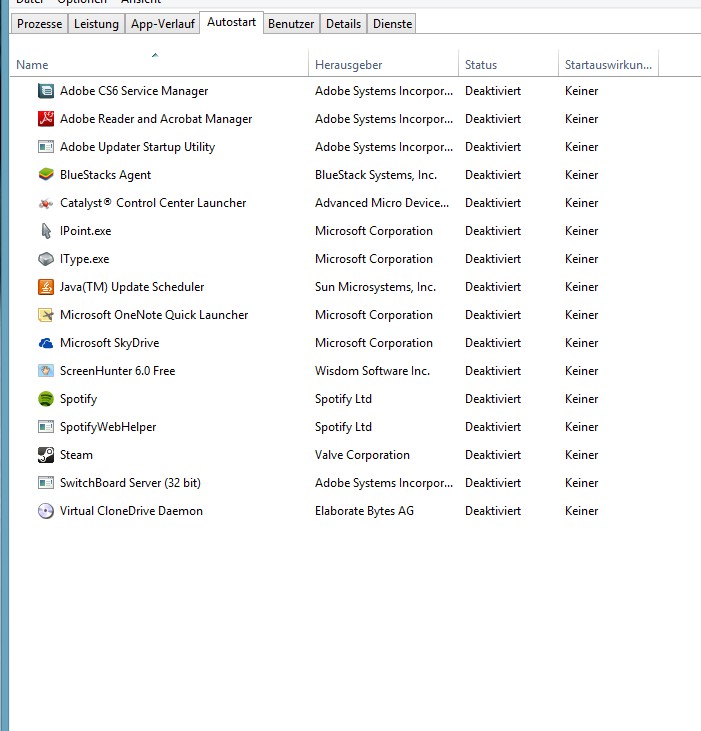The height and width of the screenshot is (731, 701).
Task: Click the Adobe Reader and Acrobat Manager icon
Action: [46, 119]
